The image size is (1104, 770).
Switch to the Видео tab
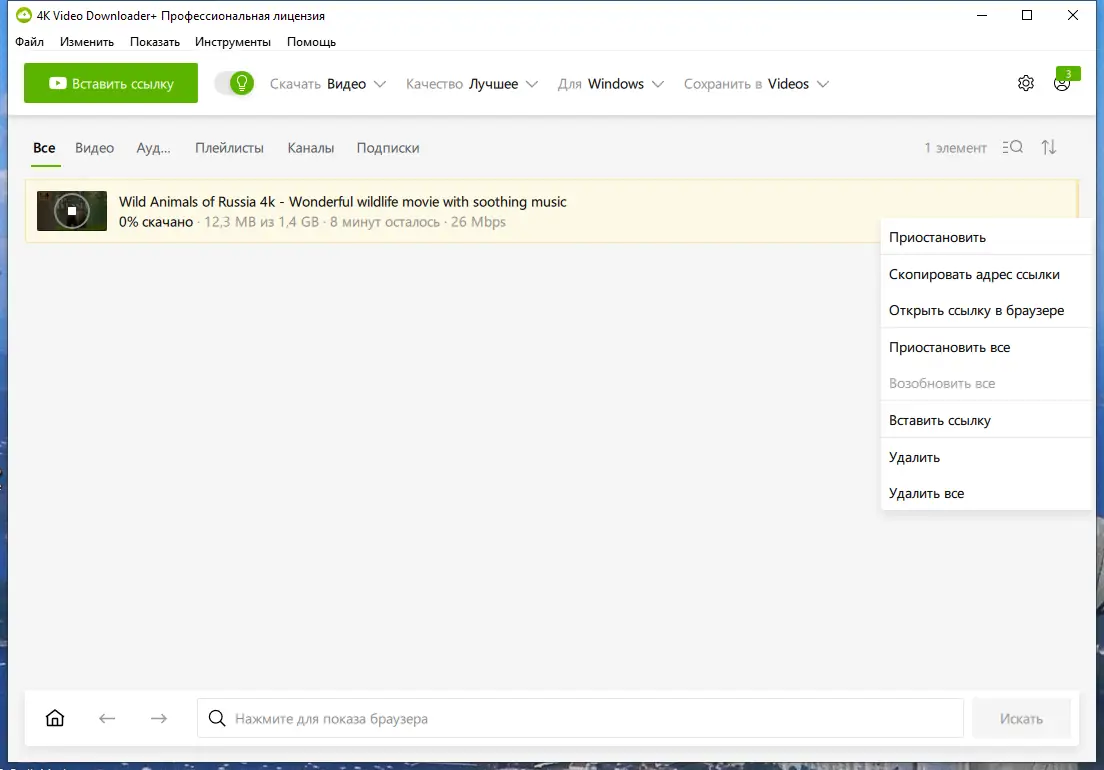point(94,148)
